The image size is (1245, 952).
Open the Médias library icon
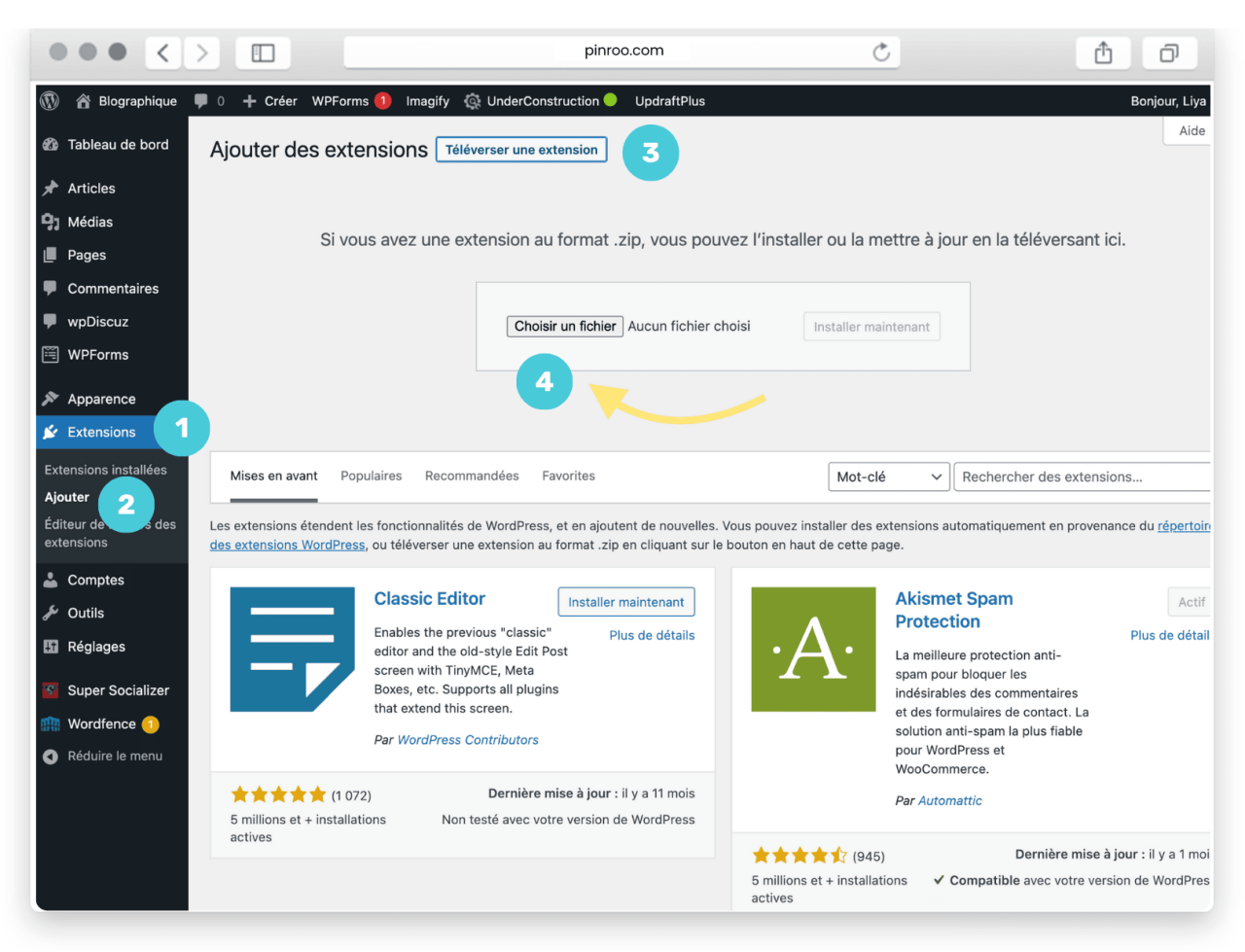click(x=51, y=222)
